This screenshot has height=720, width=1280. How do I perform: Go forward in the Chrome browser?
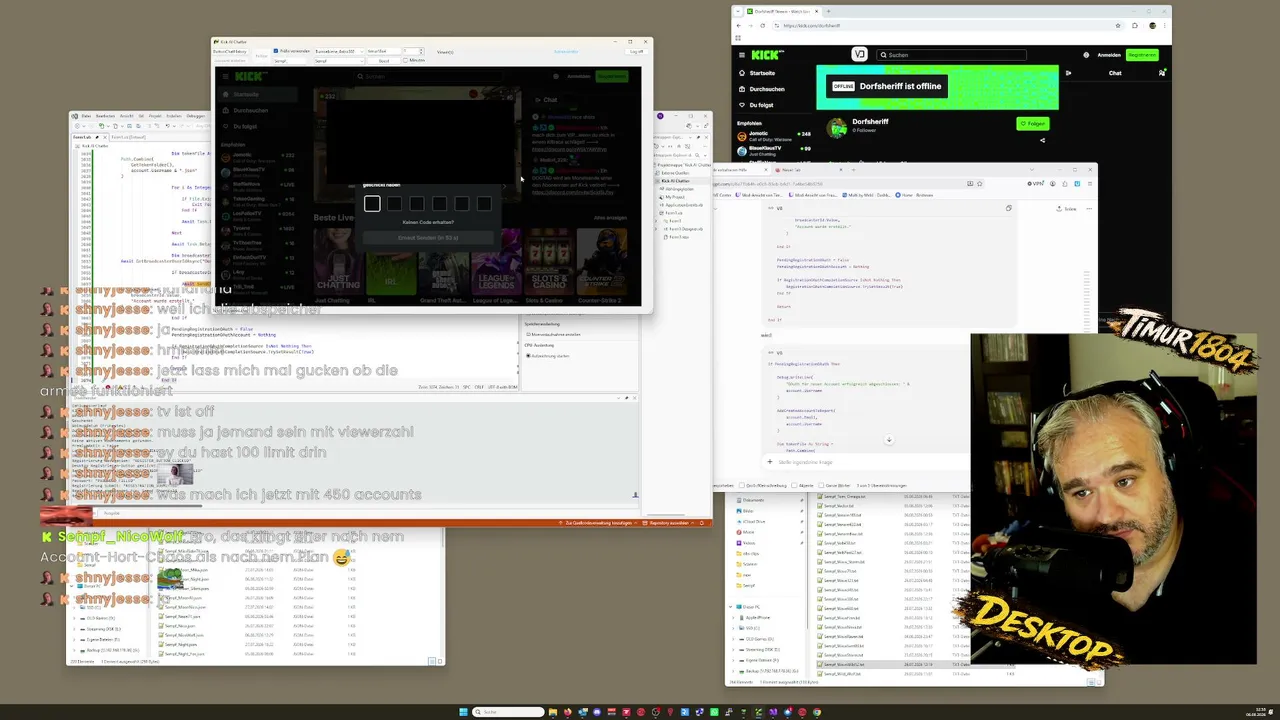click(x=751, y=26)
